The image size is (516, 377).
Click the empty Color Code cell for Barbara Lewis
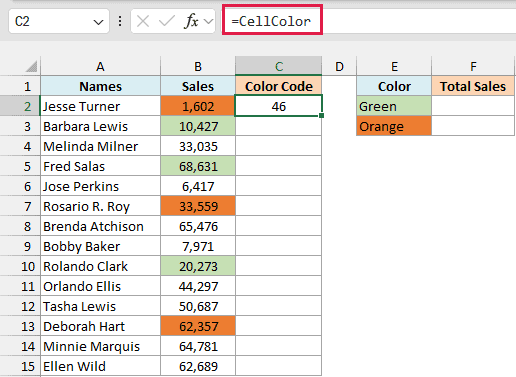(279, 126)
